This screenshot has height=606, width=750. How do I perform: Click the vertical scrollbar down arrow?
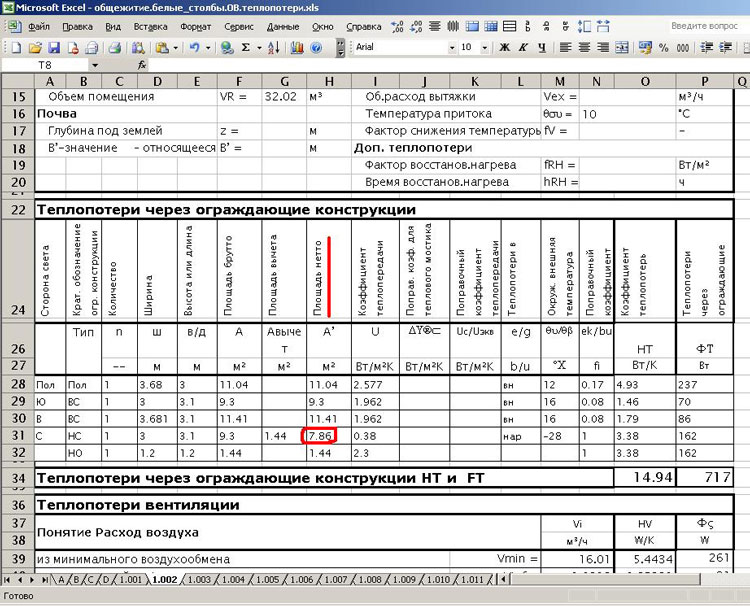742,566
